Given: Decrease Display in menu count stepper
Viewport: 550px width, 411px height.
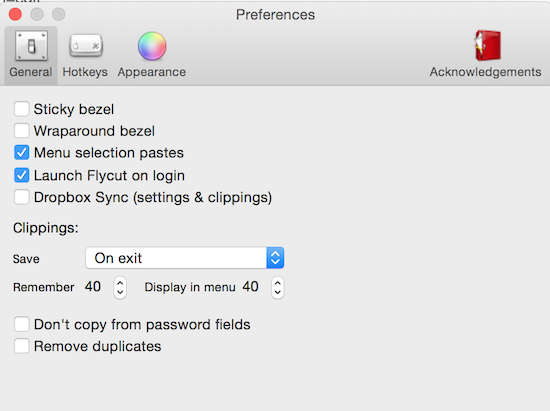Looking at the screenshot, I should 277,293.
